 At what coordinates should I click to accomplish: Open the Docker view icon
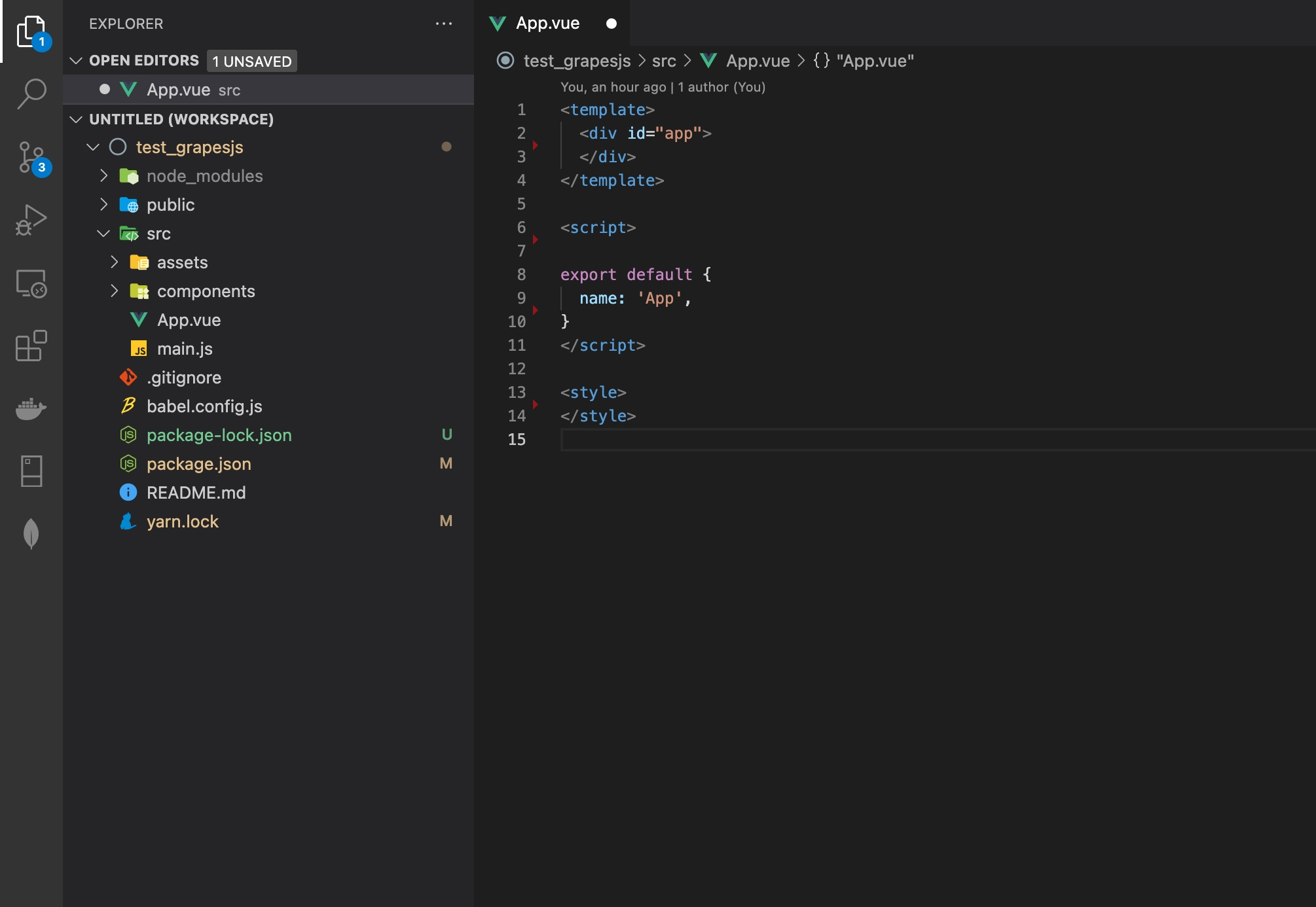[31, 408]
